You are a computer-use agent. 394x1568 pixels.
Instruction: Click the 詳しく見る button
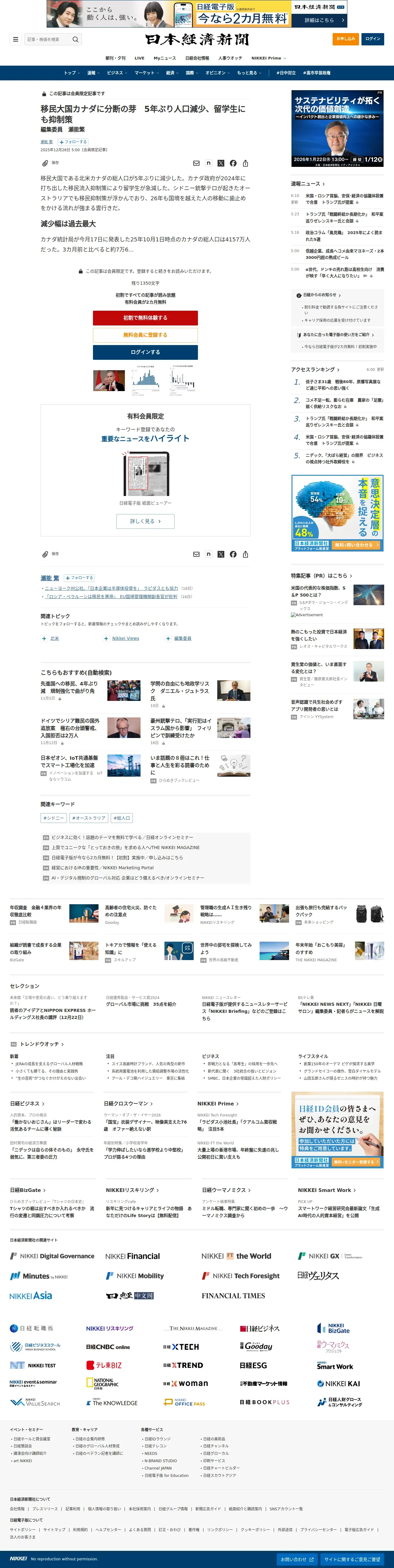point(145,521)
